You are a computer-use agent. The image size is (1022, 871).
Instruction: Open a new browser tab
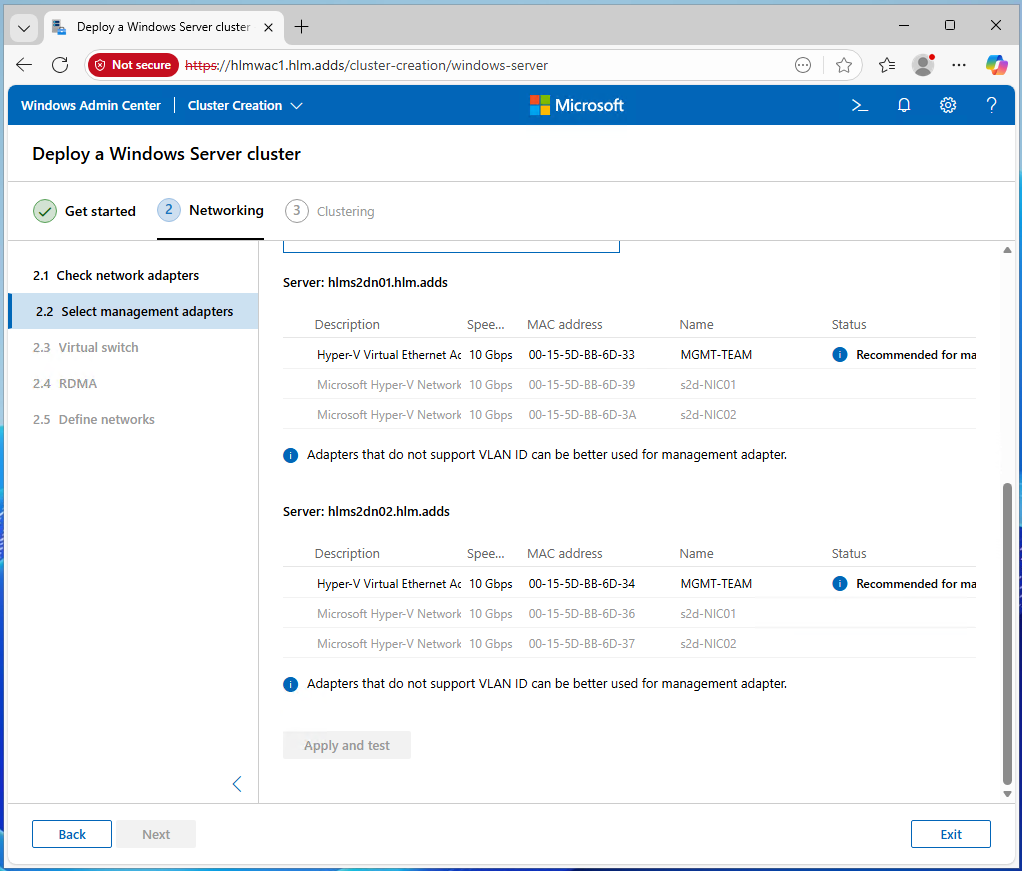pyautogui.click(x=301, y=27)
